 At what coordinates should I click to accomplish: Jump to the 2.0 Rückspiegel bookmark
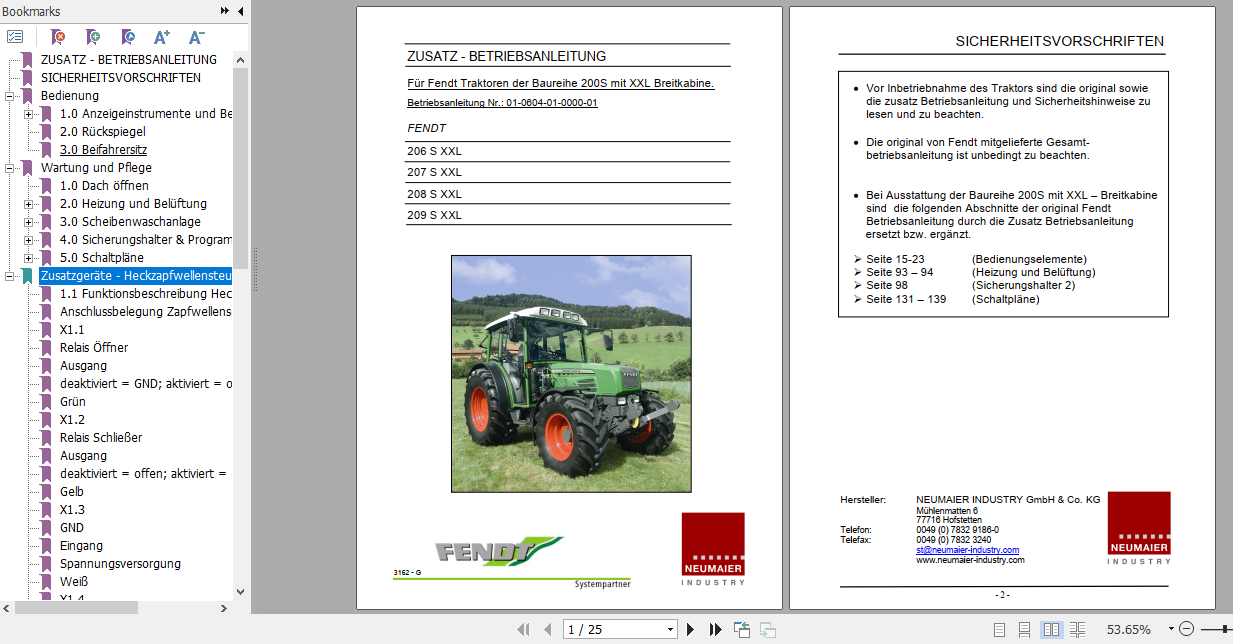click(x=105, y=132)
